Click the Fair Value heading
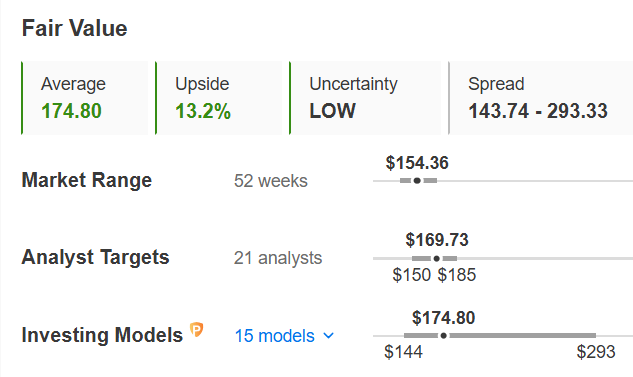633x377 pixels. tap(75, 28)
